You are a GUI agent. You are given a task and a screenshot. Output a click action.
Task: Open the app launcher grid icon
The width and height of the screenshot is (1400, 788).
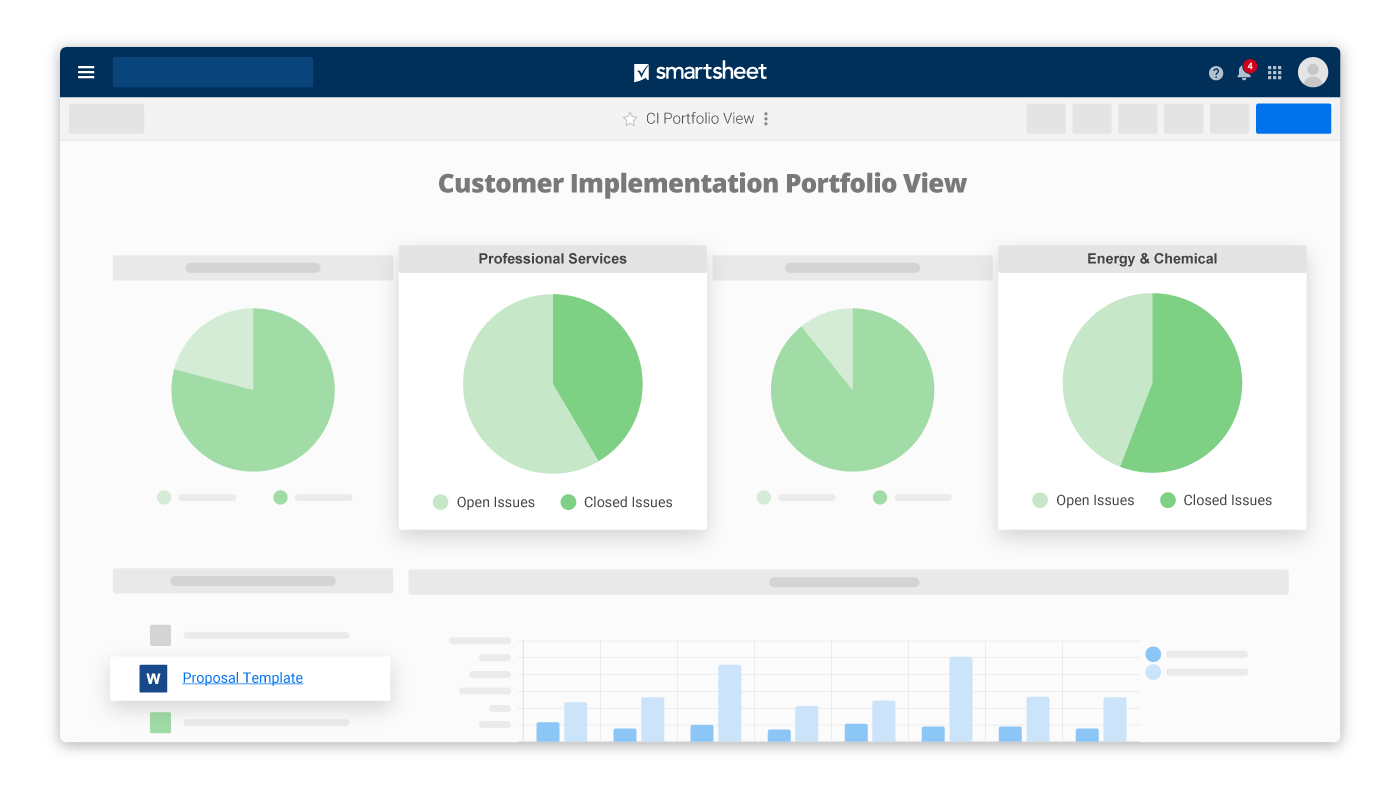coord(1274,73)
